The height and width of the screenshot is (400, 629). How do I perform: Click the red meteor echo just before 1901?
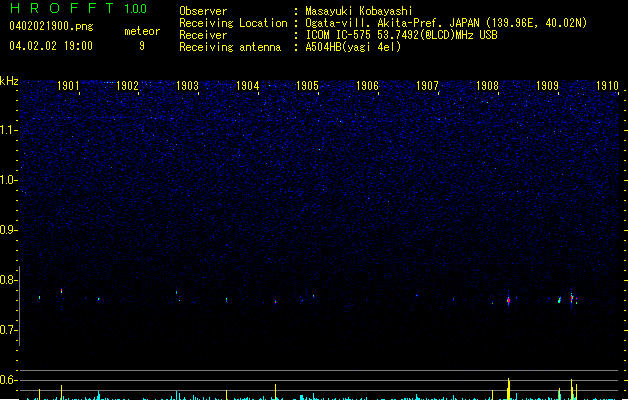coord(61,290)
